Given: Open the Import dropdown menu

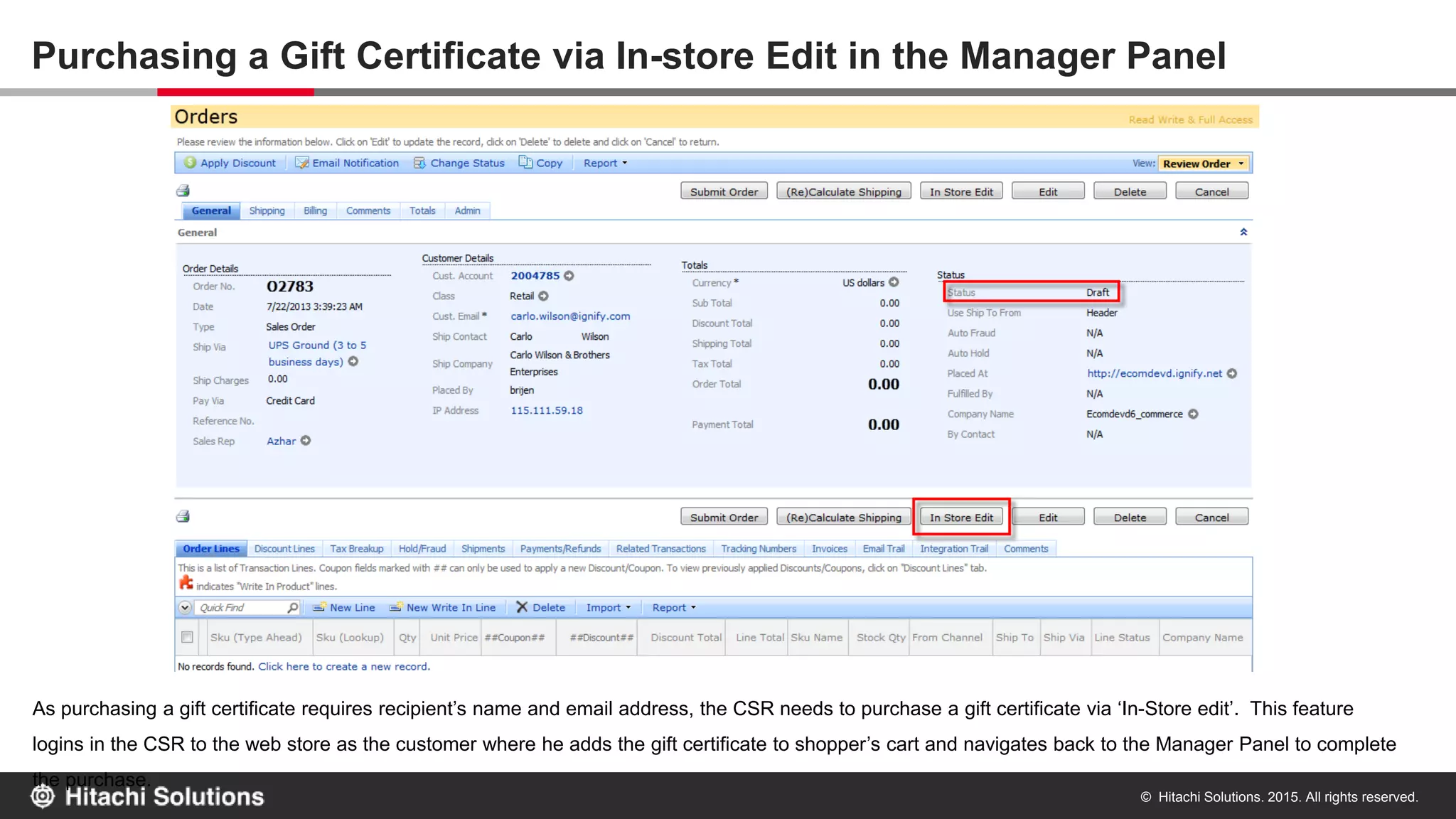Looking at the screenshot, I should pos(609,607).
